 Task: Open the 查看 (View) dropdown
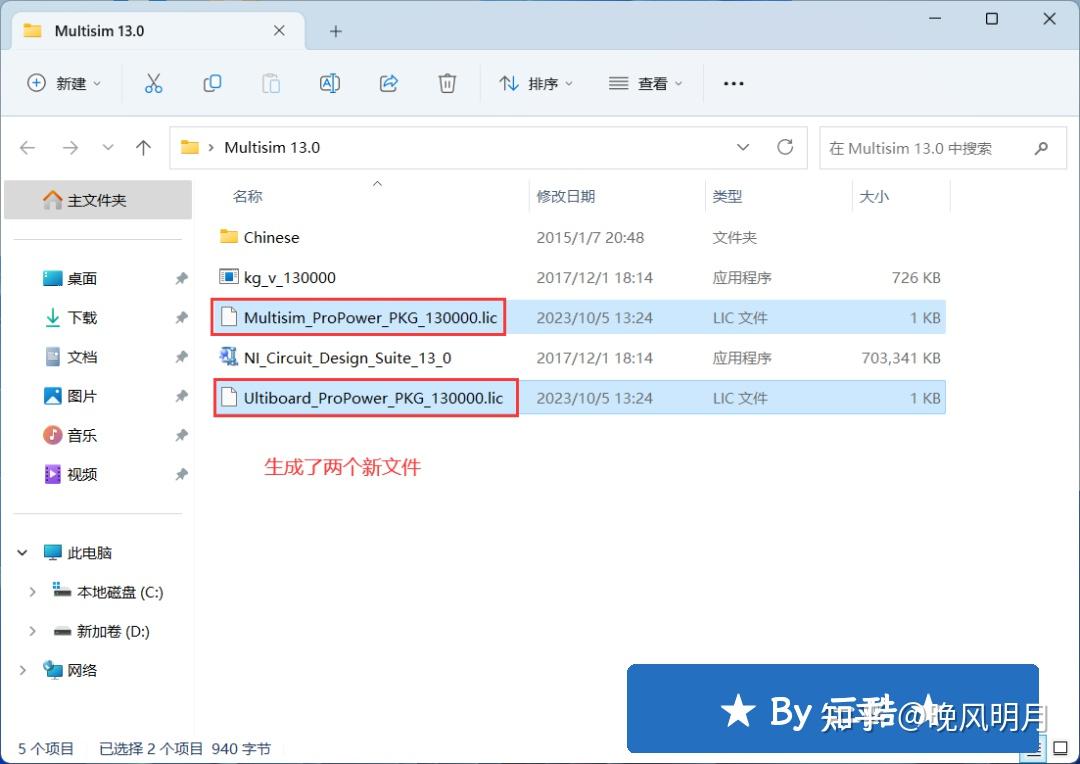[645, 83]
